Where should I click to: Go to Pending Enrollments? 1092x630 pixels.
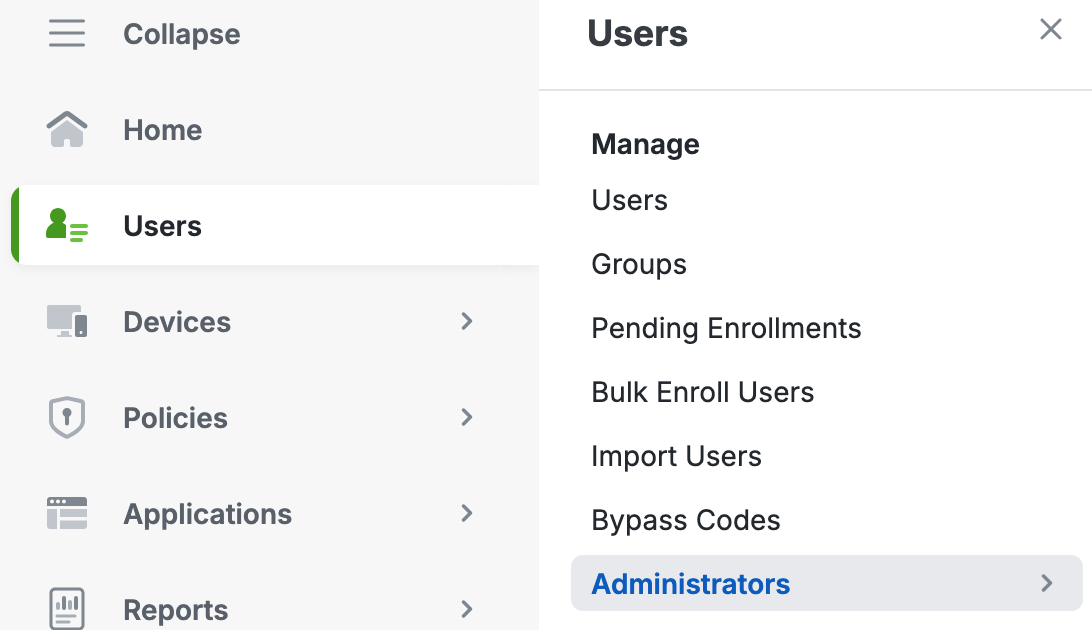[726, 329]
